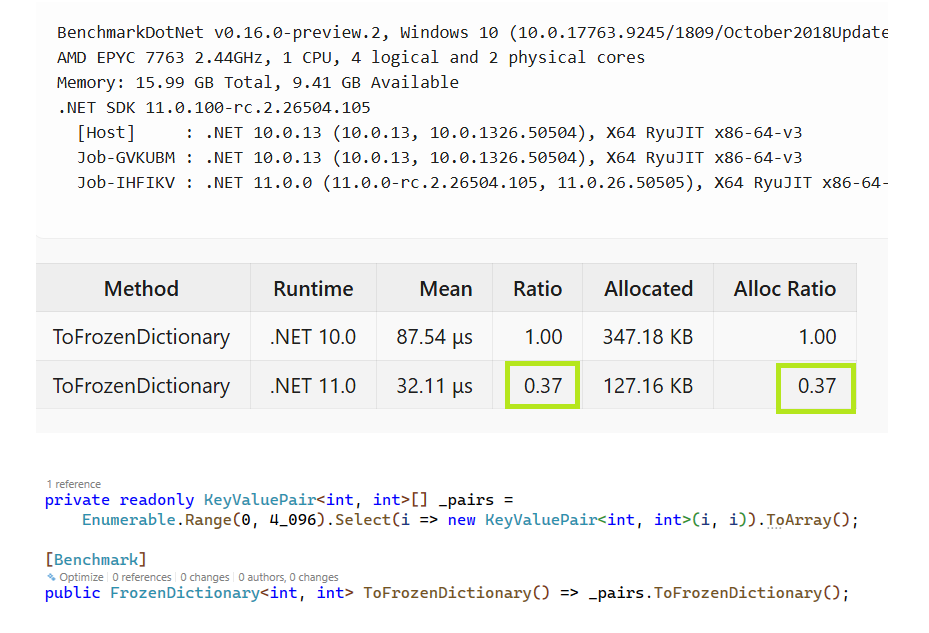
Task: Click the 347.18 KB allocated value
Action: tap(648, 337)
